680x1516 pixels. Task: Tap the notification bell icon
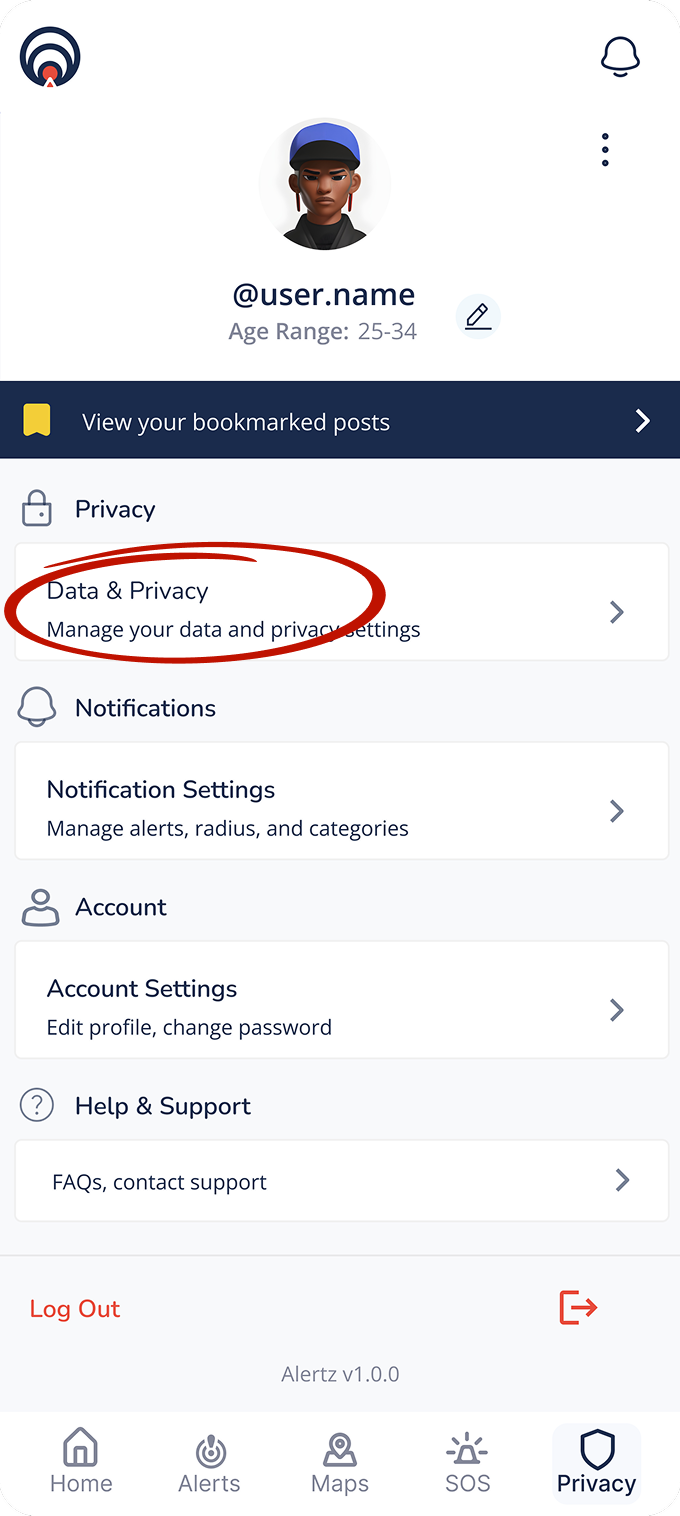620,57
